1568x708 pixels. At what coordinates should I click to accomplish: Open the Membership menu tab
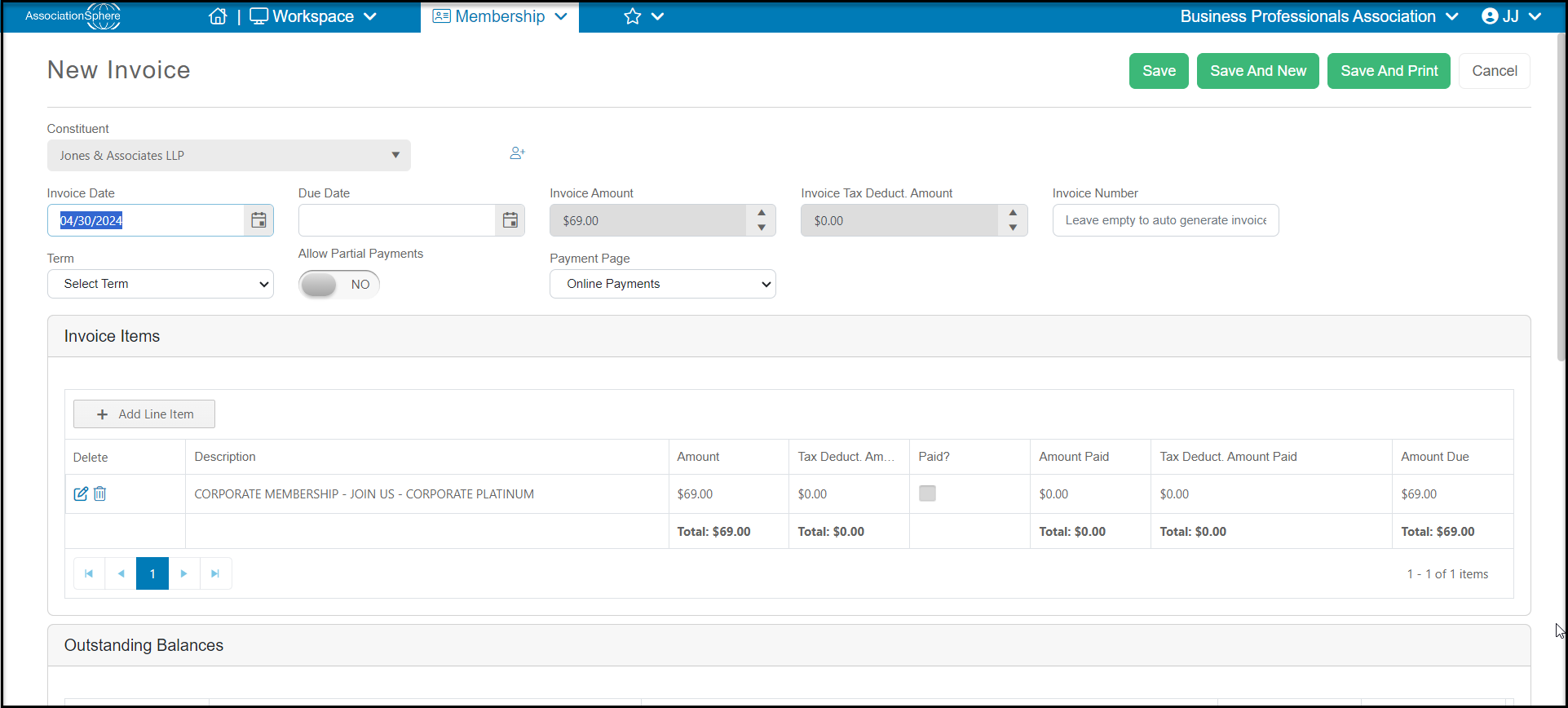coord(500,16)
